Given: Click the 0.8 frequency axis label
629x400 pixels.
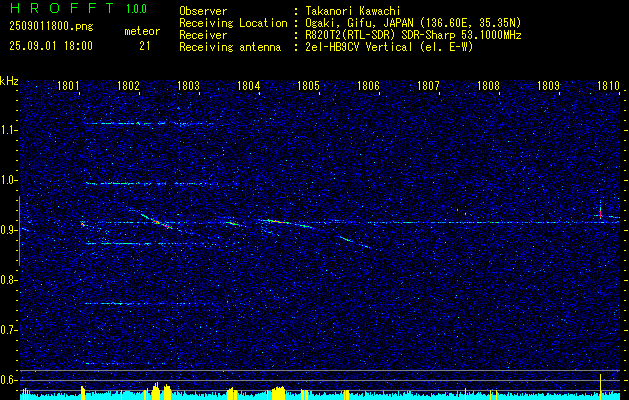Looking at the screenshot, I should click(x=8, y=280).
